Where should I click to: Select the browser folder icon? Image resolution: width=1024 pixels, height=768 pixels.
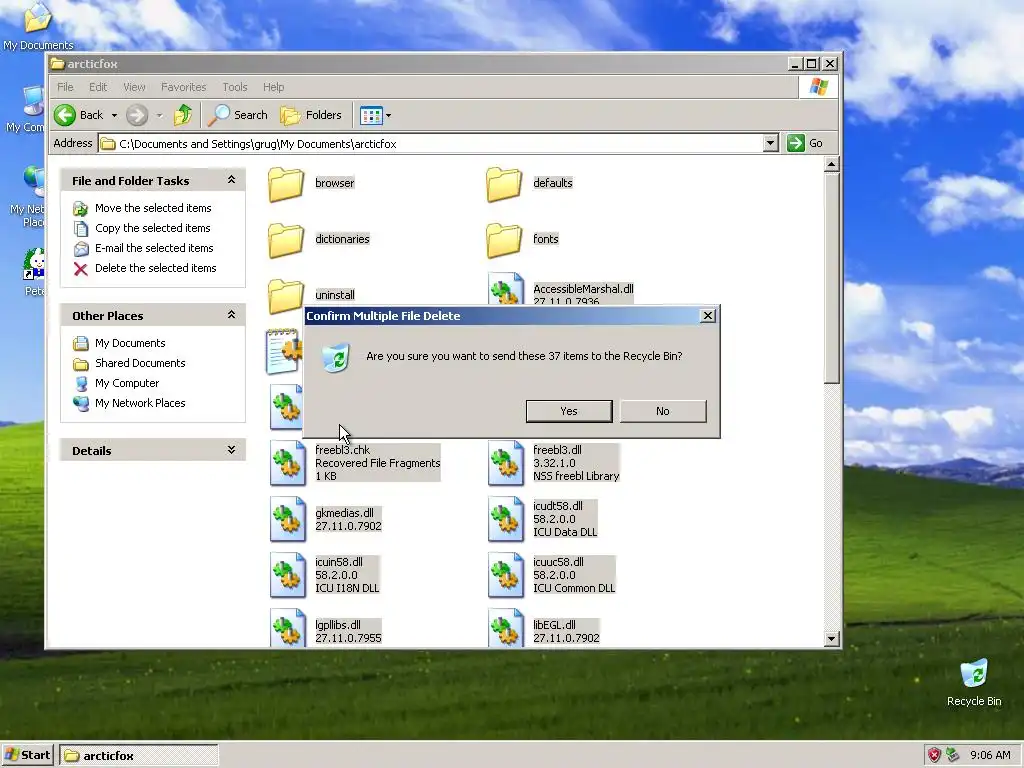point(286,184)
